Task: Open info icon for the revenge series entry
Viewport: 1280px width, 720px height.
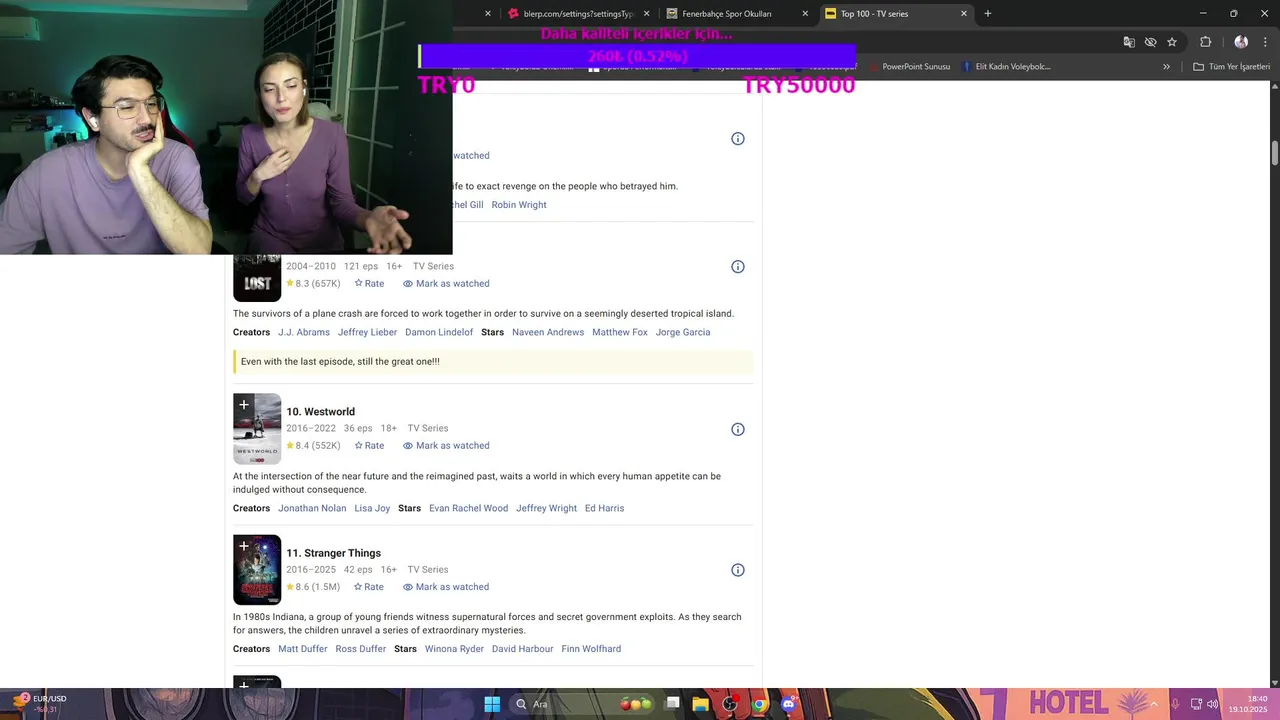Action: [x=738, y=139]
